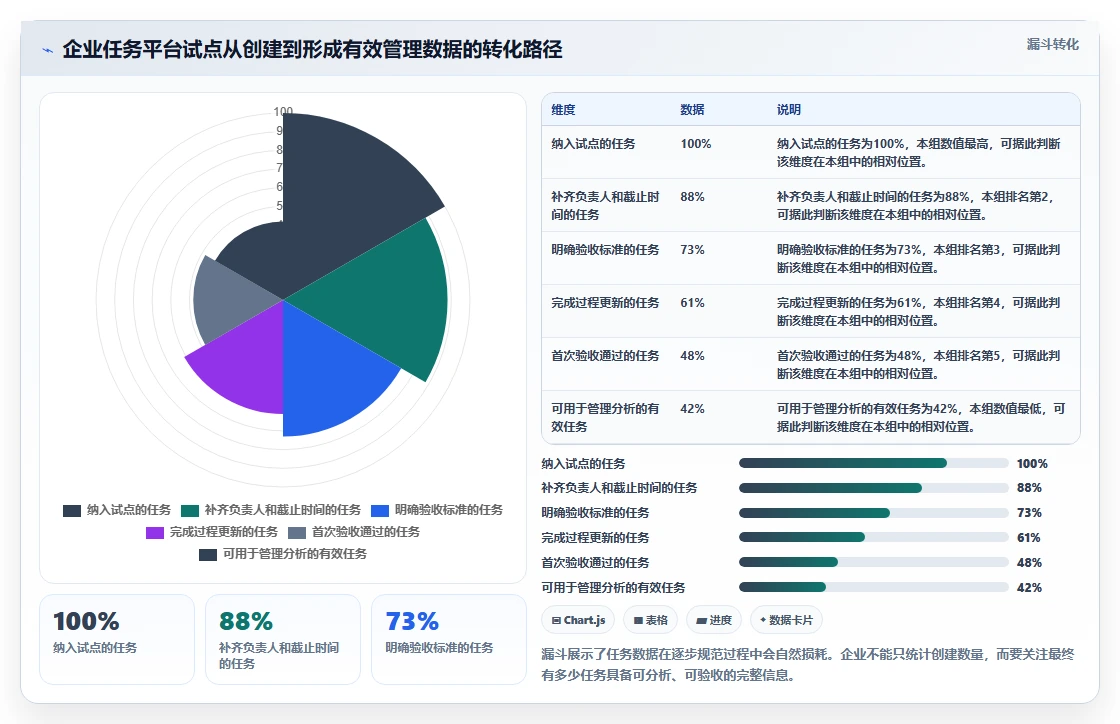Viewport: 1120px width, 724px height.
Task: Click the 88% label beside progress bar
Action: (x=1029, y=488)
